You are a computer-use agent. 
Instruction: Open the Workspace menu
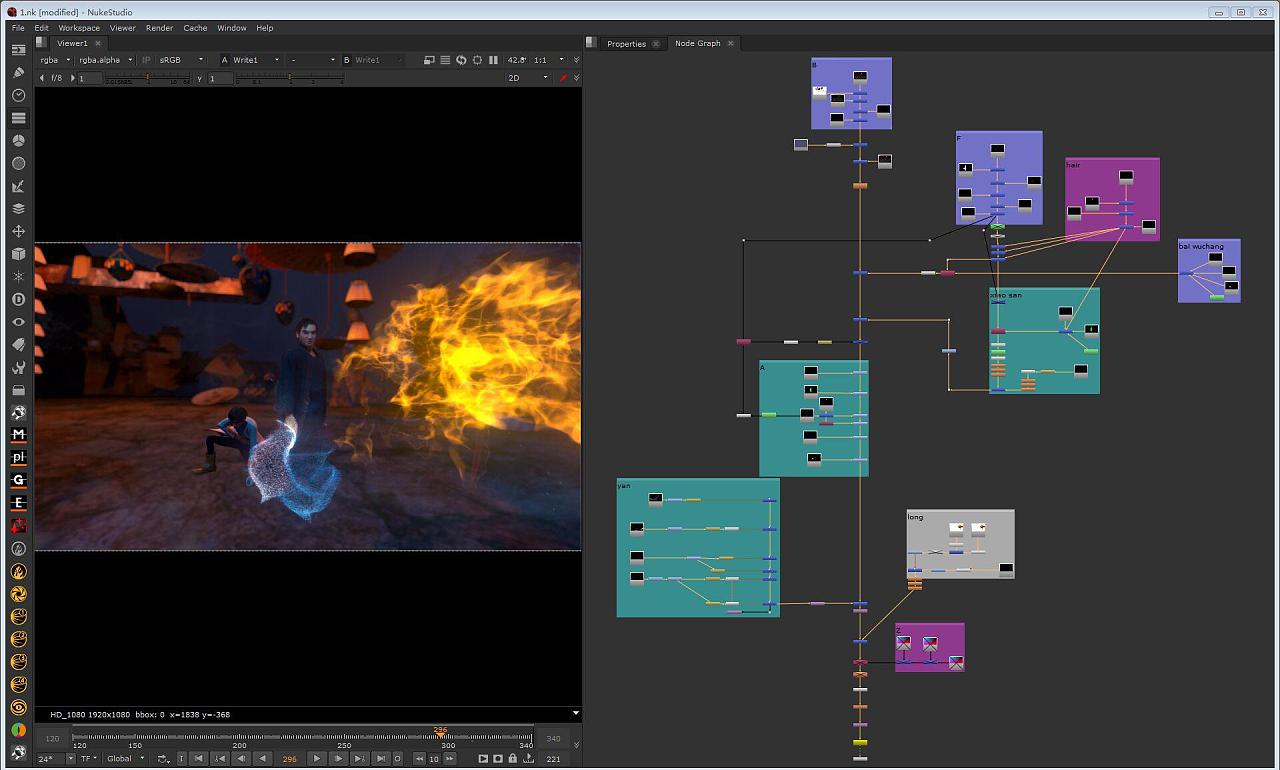pyautogui.click(x=79, y=28)
